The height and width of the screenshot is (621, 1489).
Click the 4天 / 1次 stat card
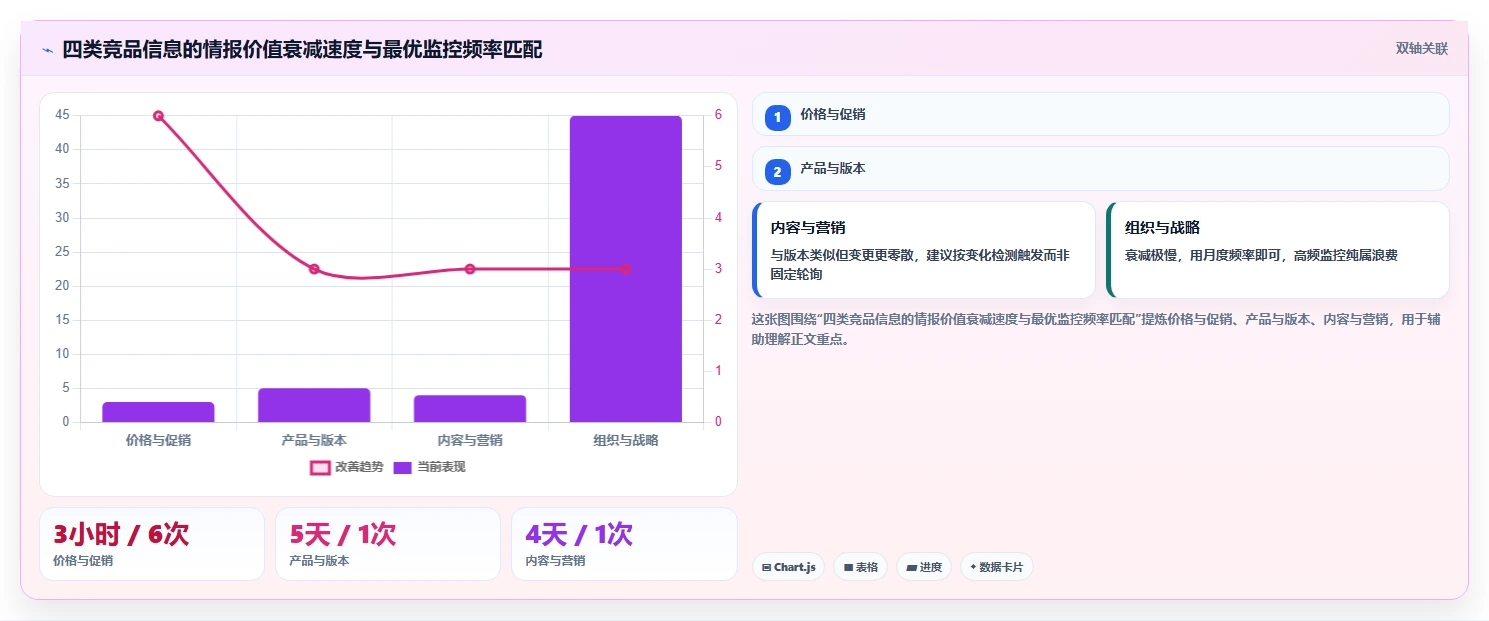coord(624,544)
